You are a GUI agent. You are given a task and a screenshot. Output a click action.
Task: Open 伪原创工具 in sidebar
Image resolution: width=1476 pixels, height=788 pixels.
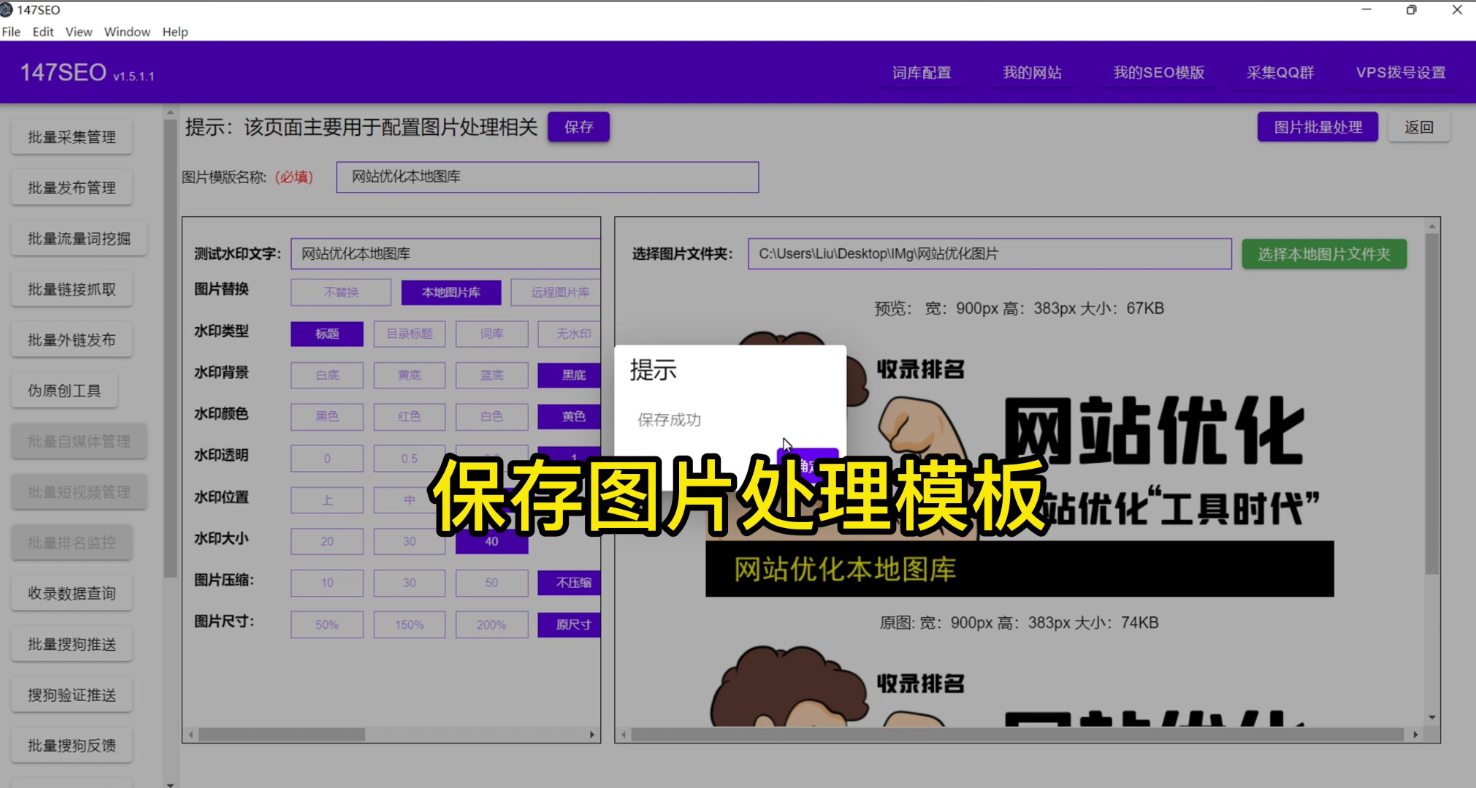65,390
